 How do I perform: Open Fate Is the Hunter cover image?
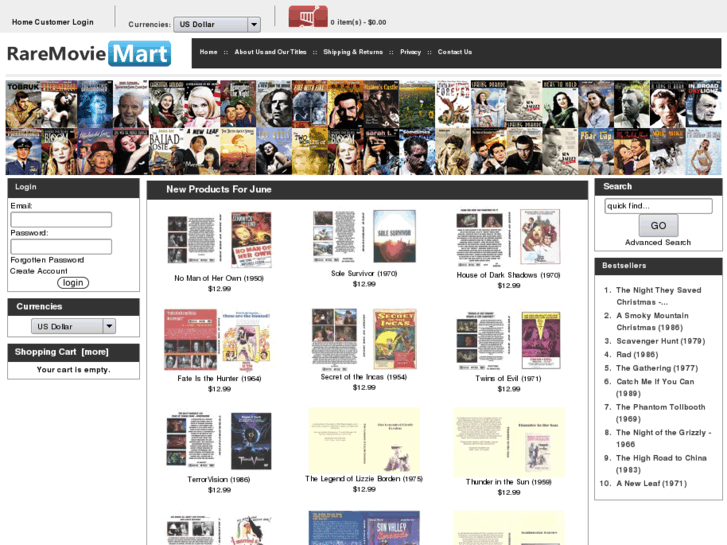coord(219,340)
